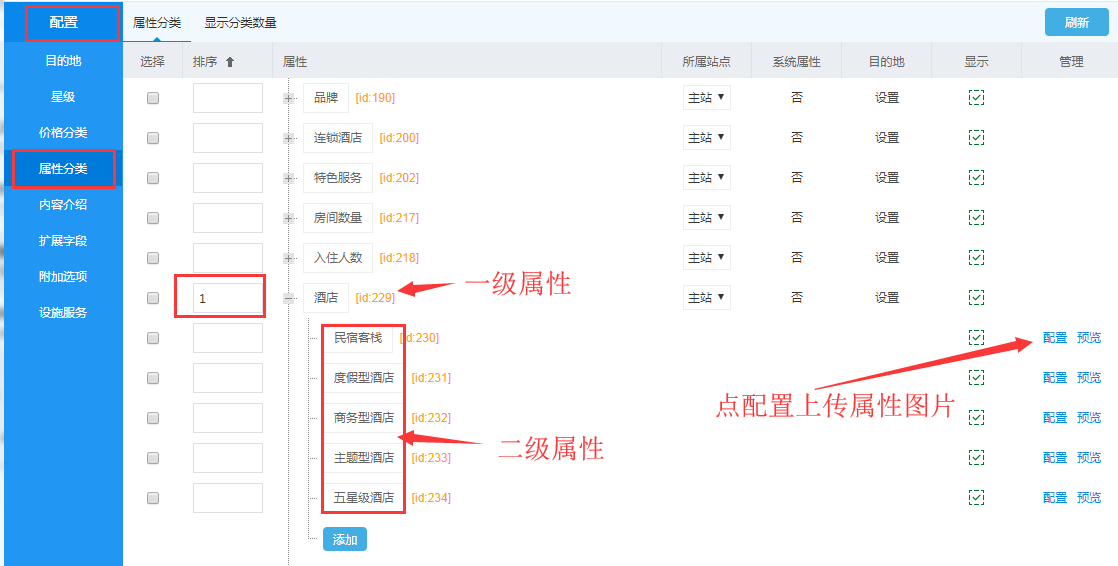Open 所属站点 dropdown for 酒店 row

tap(707, 298)
